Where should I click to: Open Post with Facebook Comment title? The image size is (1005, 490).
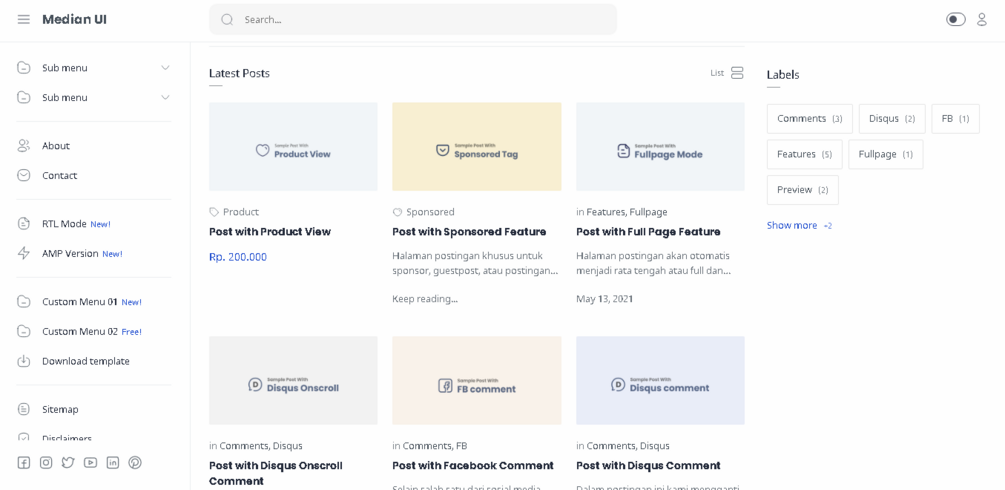[473, 466]
